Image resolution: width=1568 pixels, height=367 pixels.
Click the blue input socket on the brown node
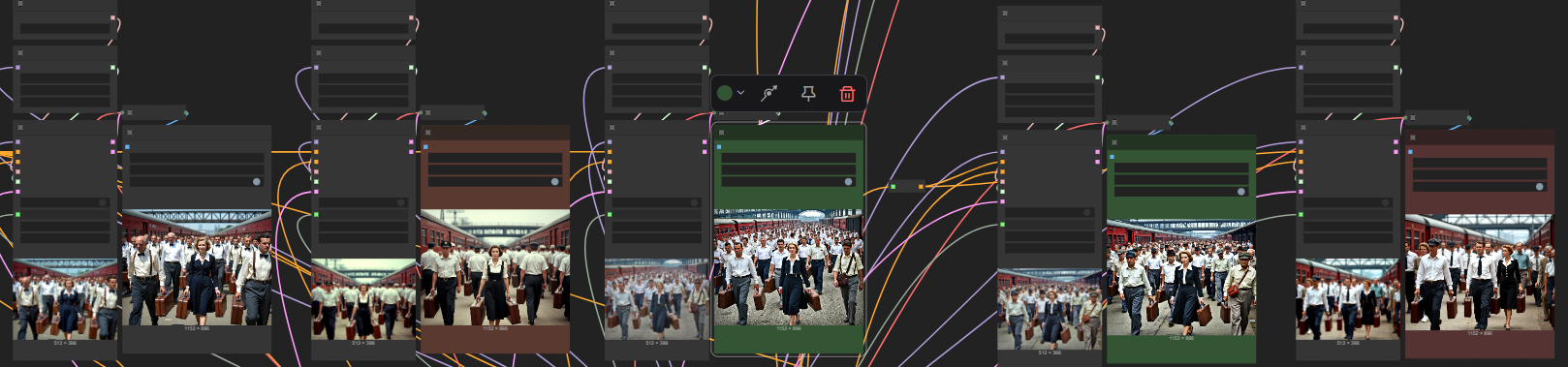click(425, 147)
